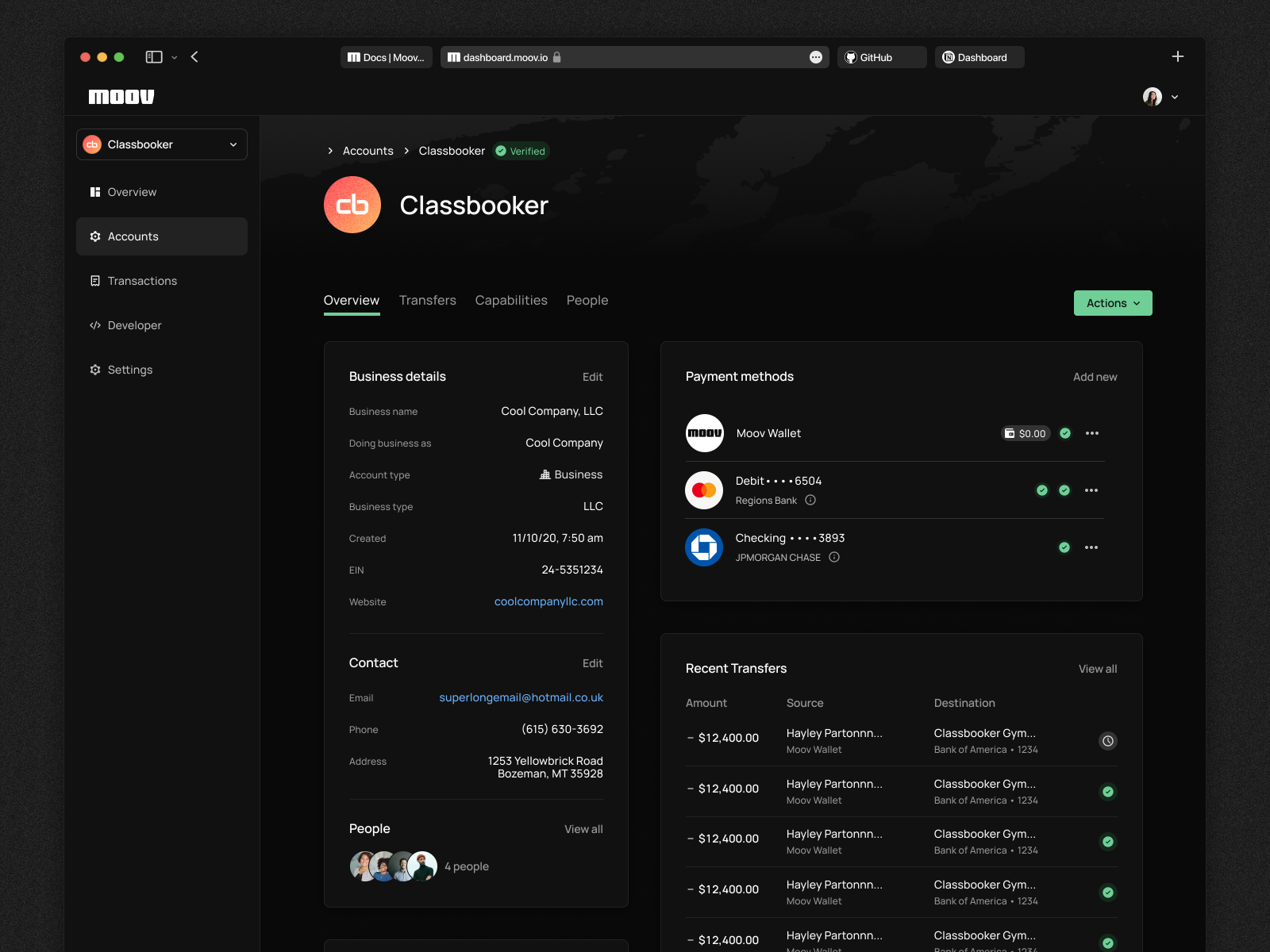Open options menu for Checking 3893
1270x952 pixels.
click(1091, 547)
